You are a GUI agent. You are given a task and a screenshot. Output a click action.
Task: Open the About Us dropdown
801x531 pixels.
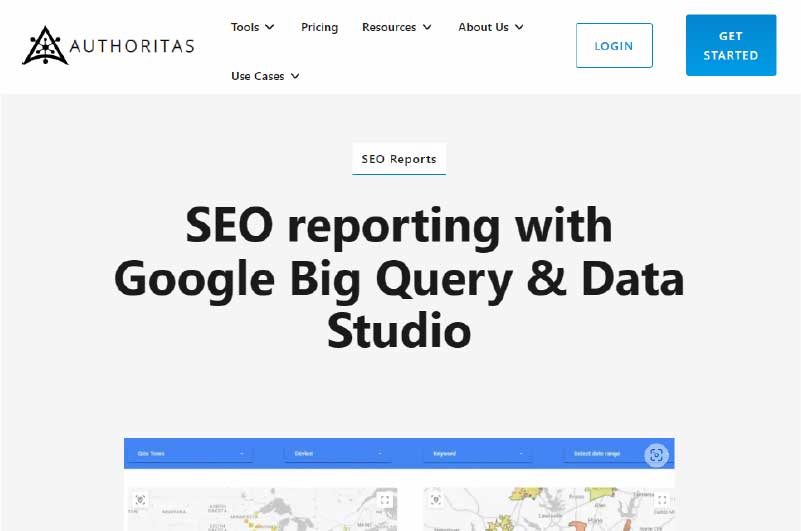tap(490, 27)
